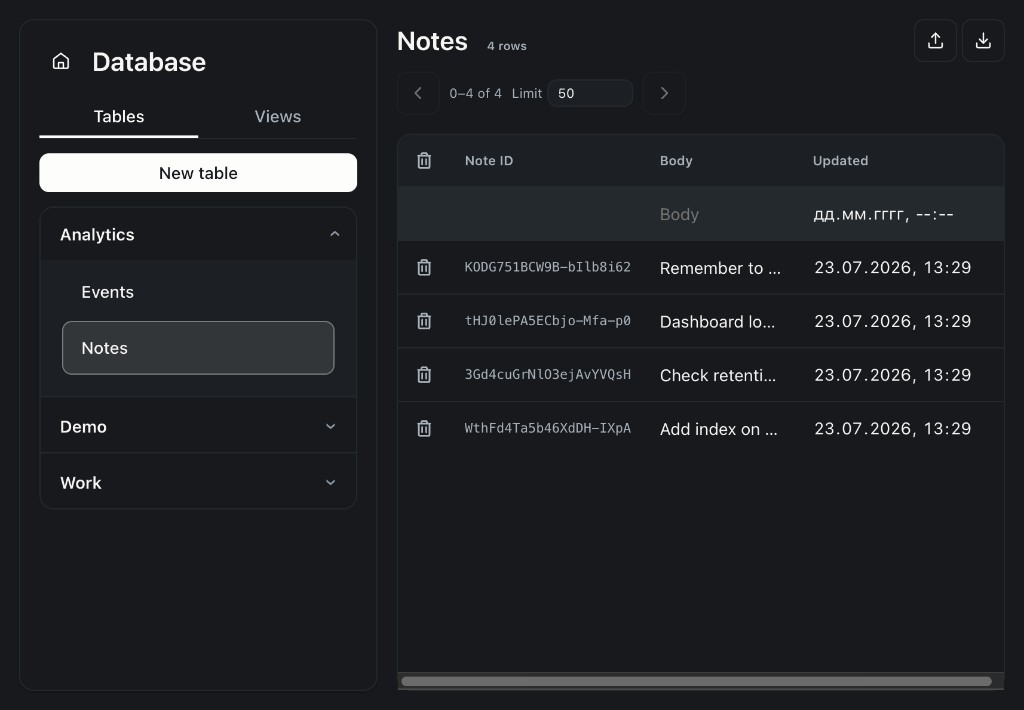Expand the Work group
Viewport: 1024px width, 710px height.
point(198,482)
